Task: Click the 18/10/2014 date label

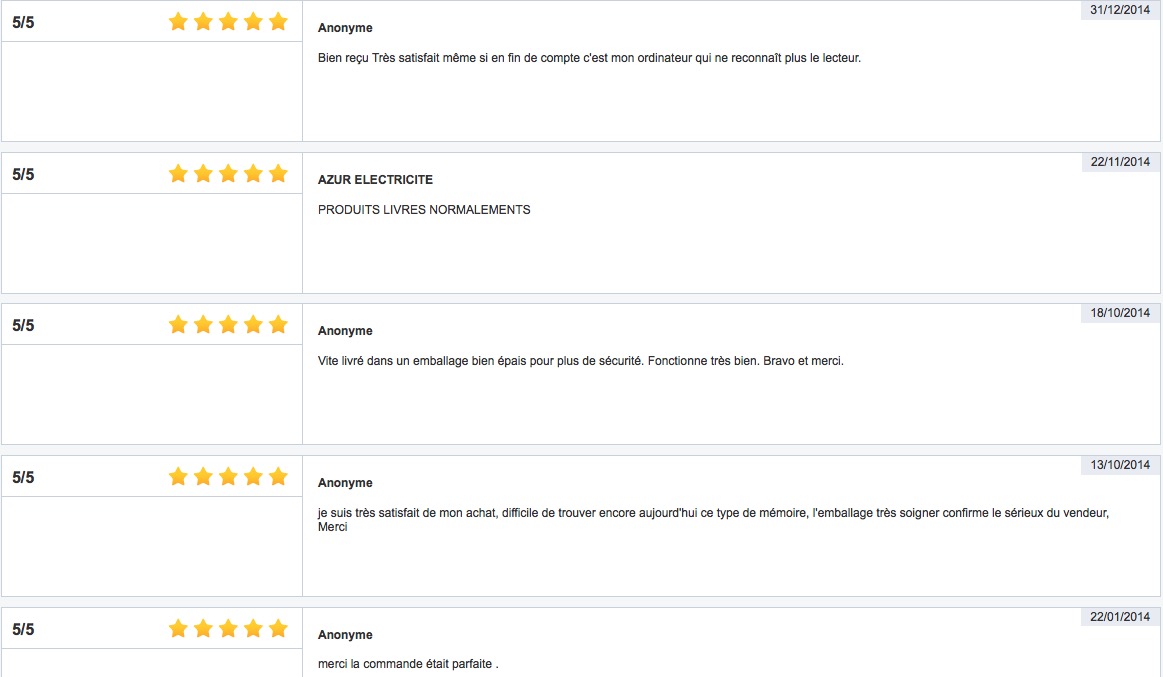Action: [1120, 313]
